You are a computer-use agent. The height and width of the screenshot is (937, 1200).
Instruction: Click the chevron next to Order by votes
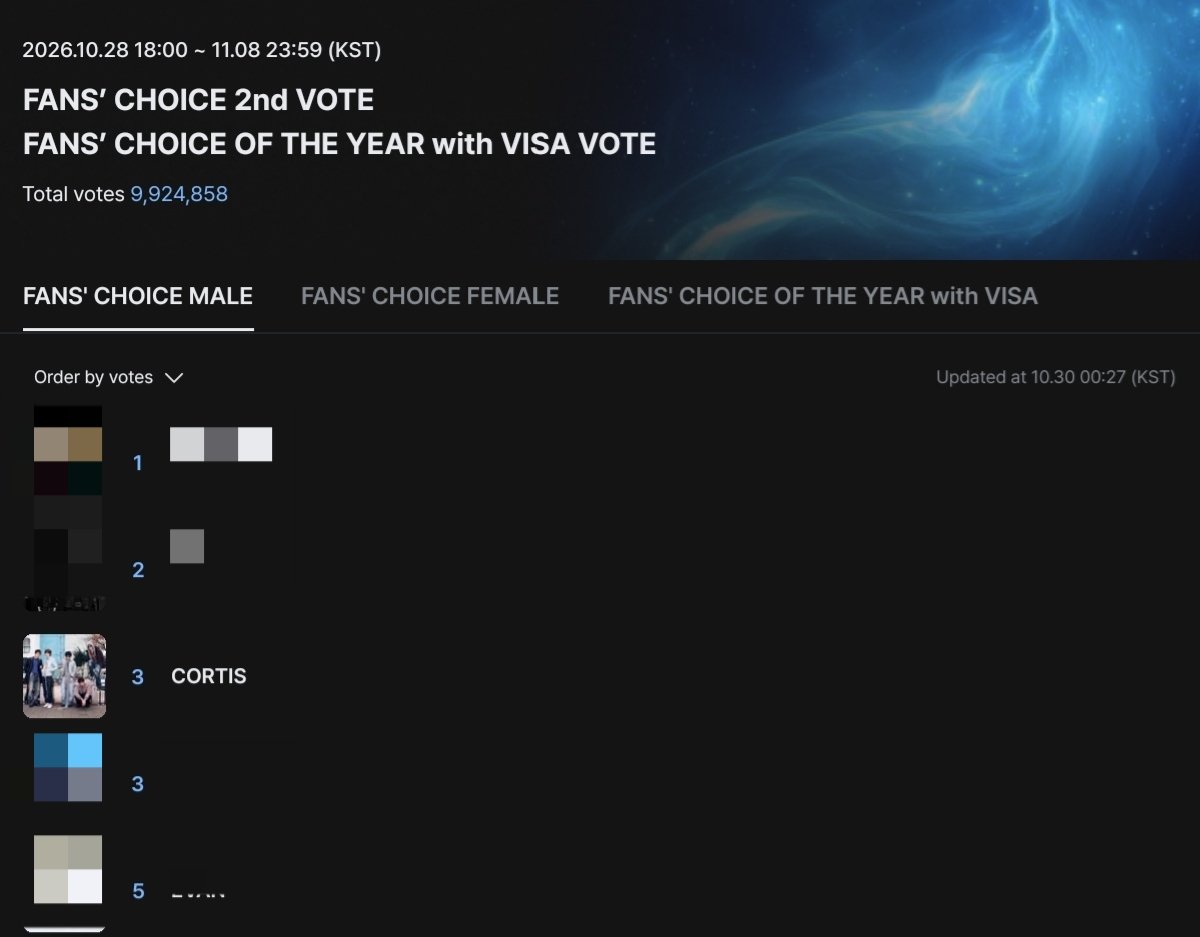pos(174,378)
